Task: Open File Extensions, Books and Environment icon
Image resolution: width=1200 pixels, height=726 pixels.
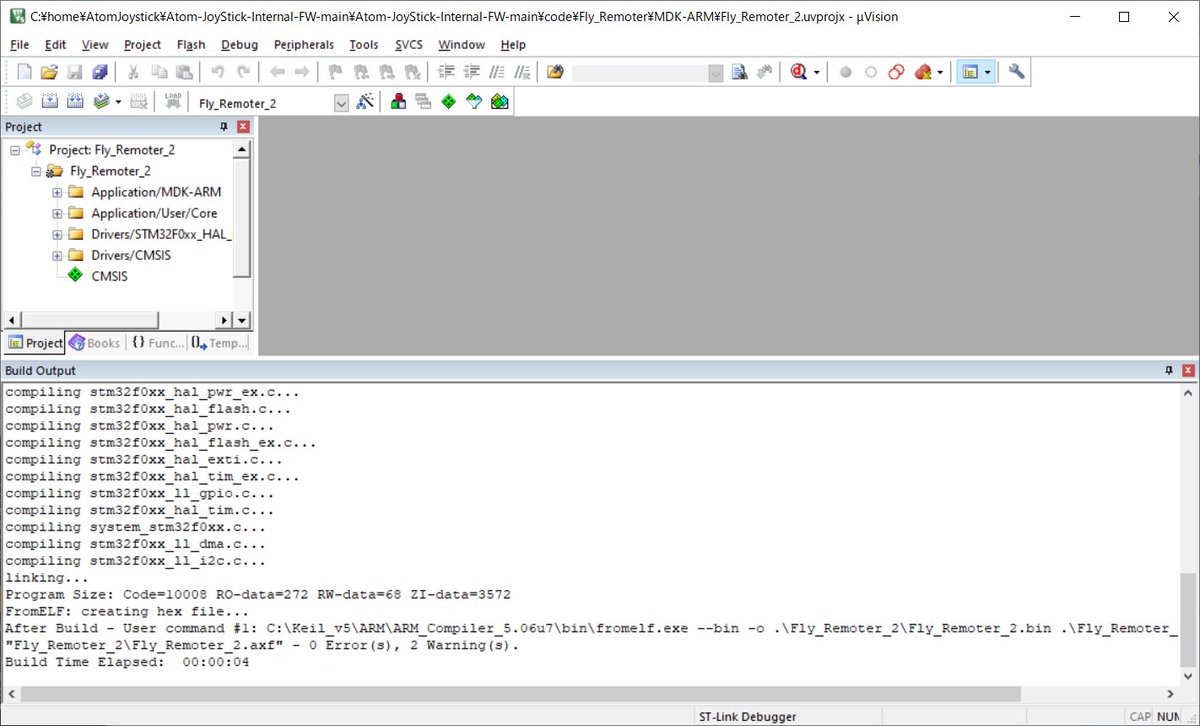Action: [398, 102]
